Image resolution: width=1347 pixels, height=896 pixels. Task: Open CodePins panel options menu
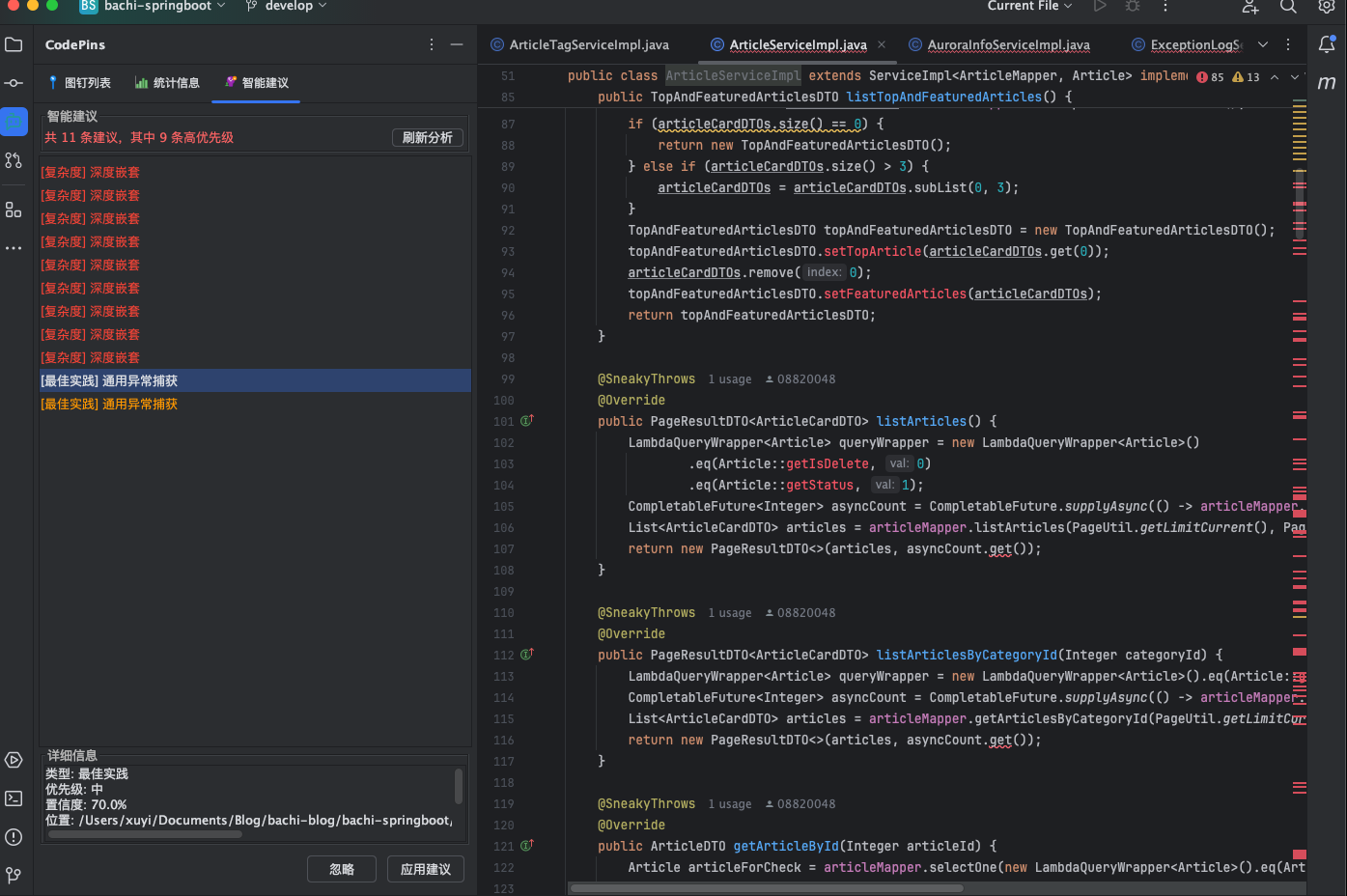(x=432, y=44)
